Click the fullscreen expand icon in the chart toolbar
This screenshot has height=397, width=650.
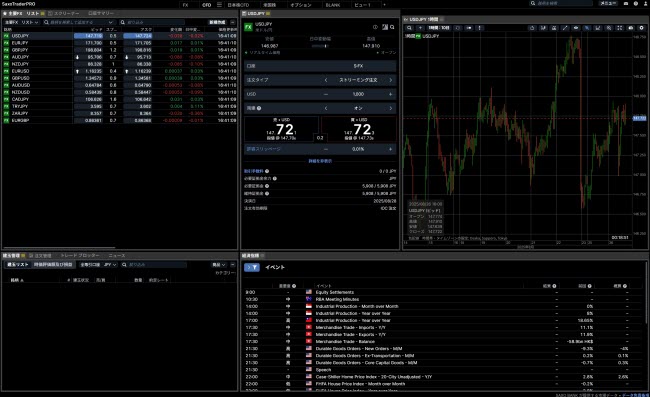(619, 28)
